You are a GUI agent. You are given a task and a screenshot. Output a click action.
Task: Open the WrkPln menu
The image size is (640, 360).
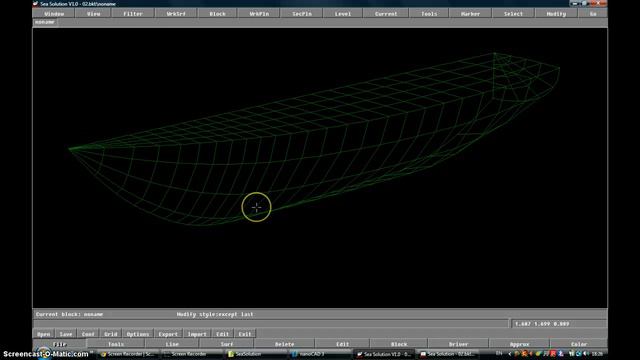click(x=259, y=13)
